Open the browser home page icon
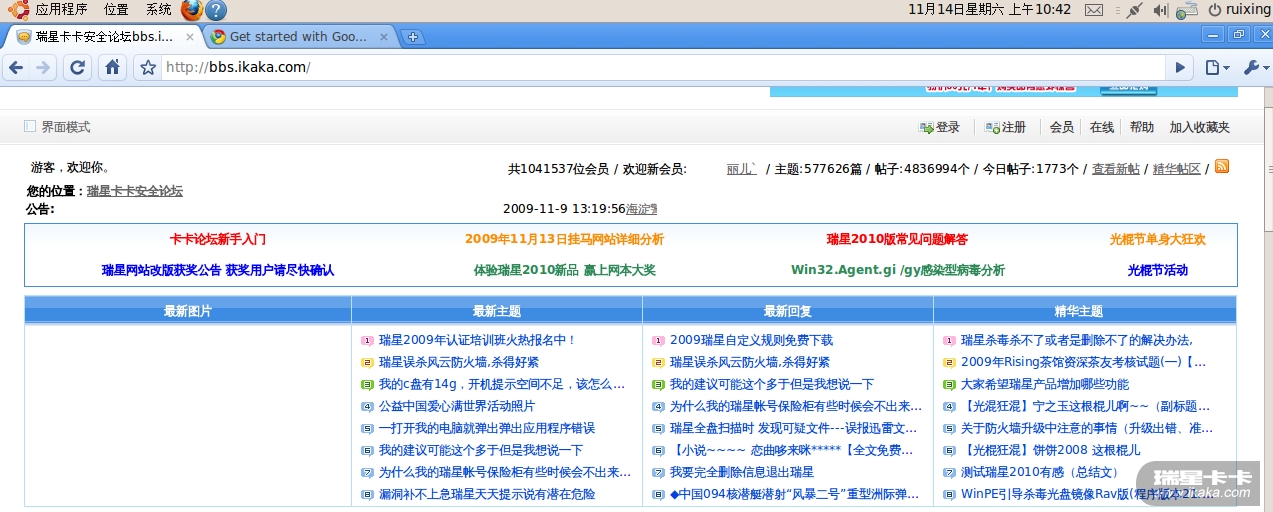 [x=113, y=67]
